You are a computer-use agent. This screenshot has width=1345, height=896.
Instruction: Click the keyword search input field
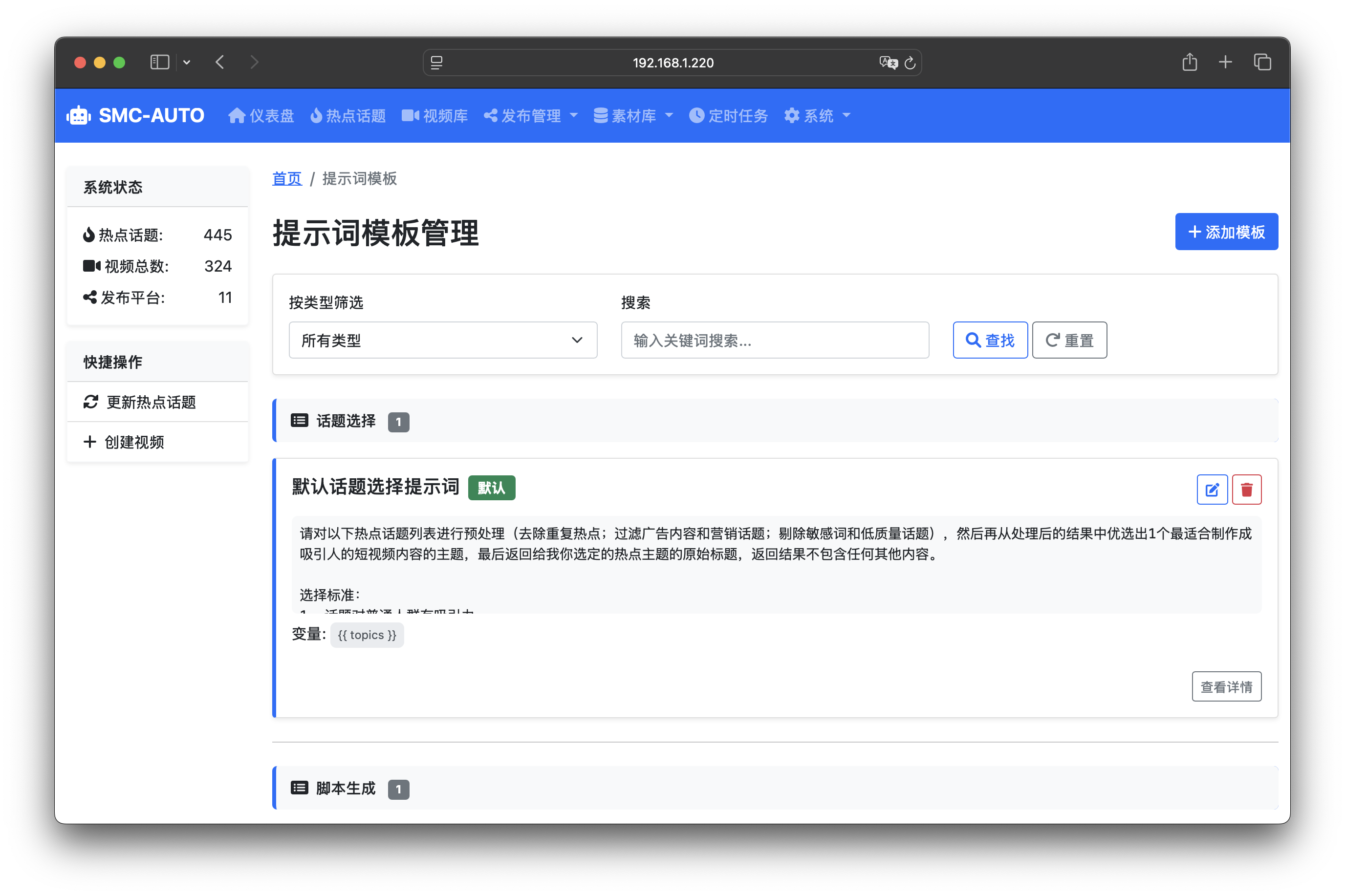(x=775, y=340)
